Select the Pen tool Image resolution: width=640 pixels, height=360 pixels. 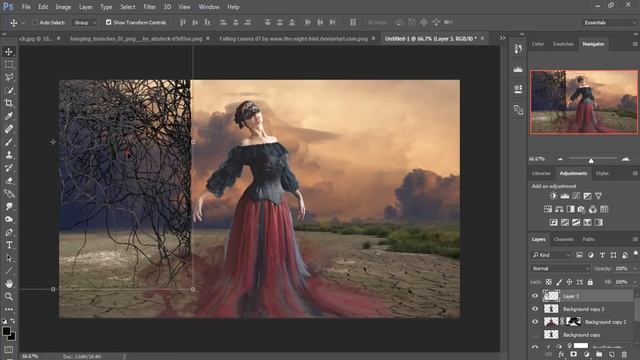tap(9, 233)
